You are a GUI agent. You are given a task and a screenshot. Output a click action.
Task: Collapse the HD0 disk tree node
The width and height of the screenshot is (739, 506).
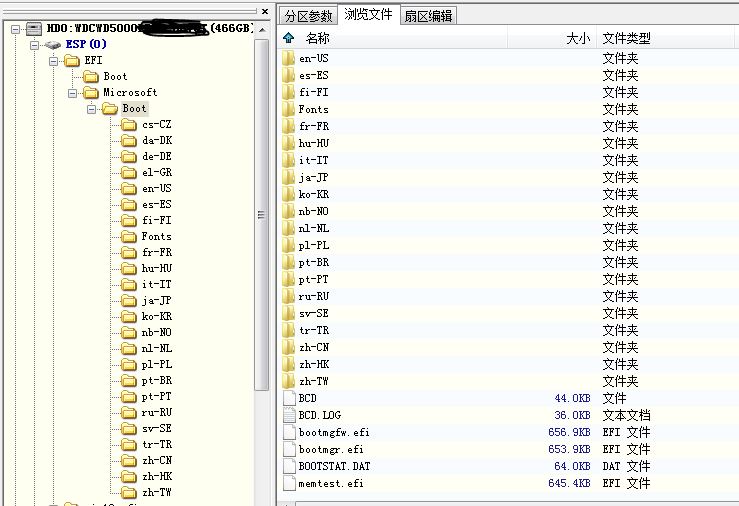(x=16, y=29)
